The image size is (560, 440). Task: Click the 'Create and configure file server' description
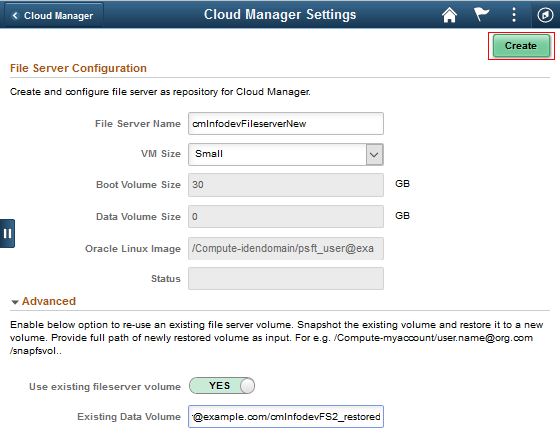tap(160, 92)
